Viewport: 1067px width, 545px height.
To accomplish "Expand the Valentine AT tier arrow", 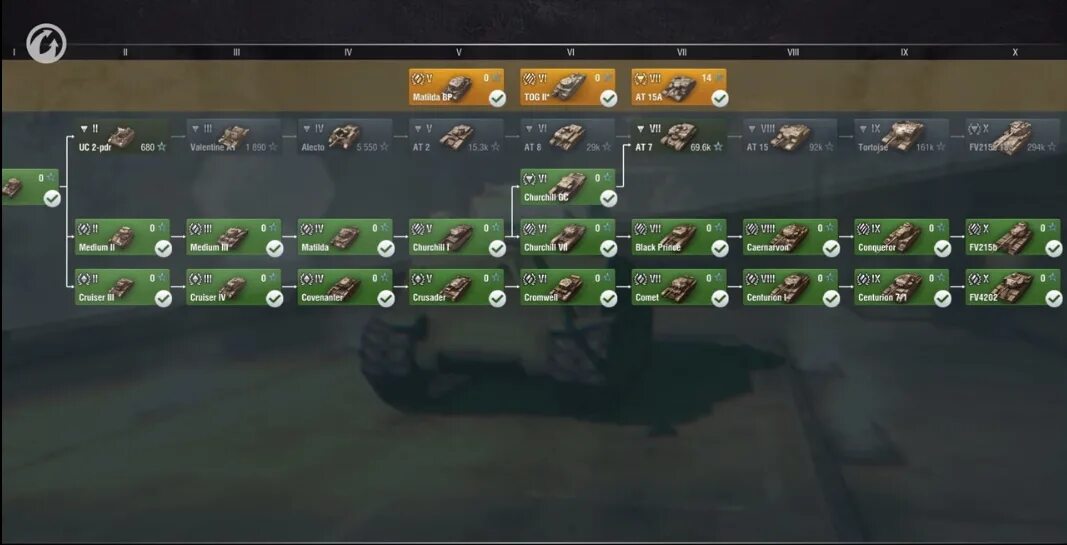I will coord(195,129).
